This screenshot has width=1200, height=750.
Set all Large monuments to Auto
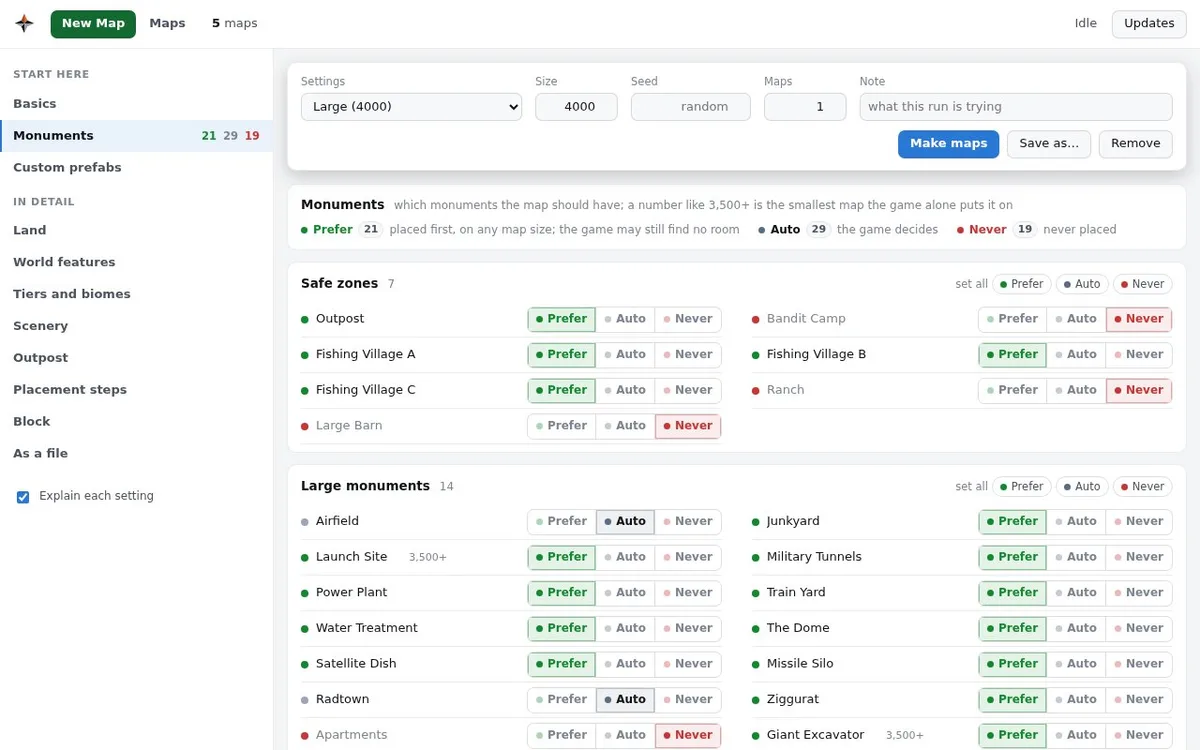(x=1081, y=487)
